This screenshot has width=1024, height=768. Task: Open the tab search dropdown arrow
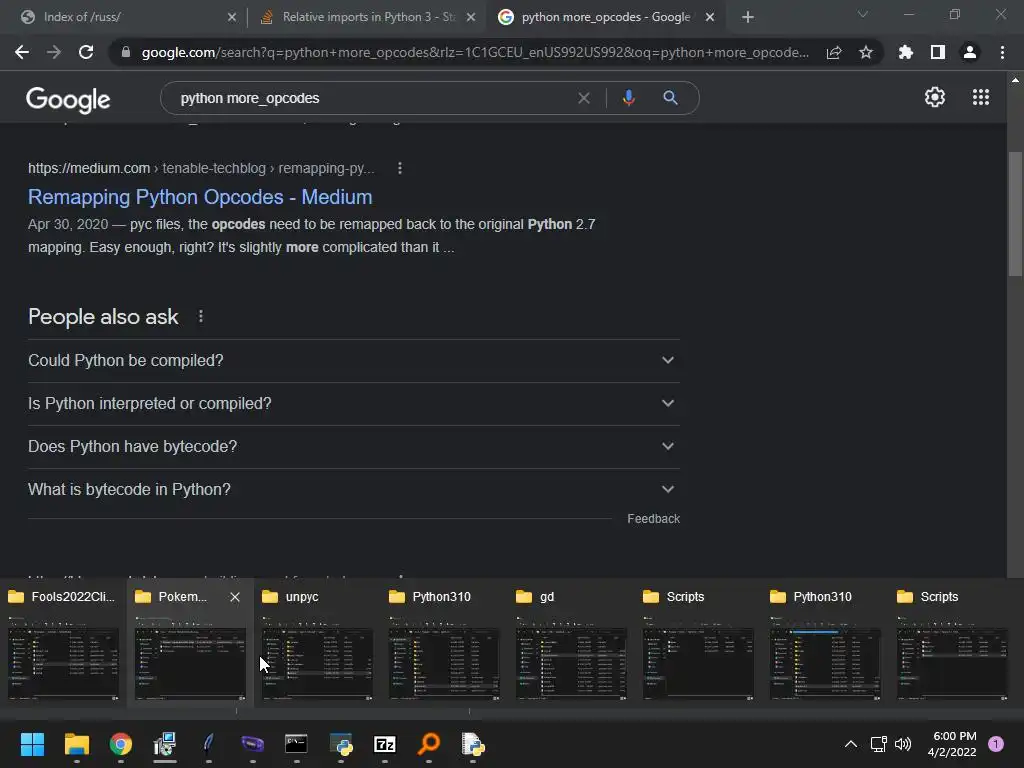863,14
